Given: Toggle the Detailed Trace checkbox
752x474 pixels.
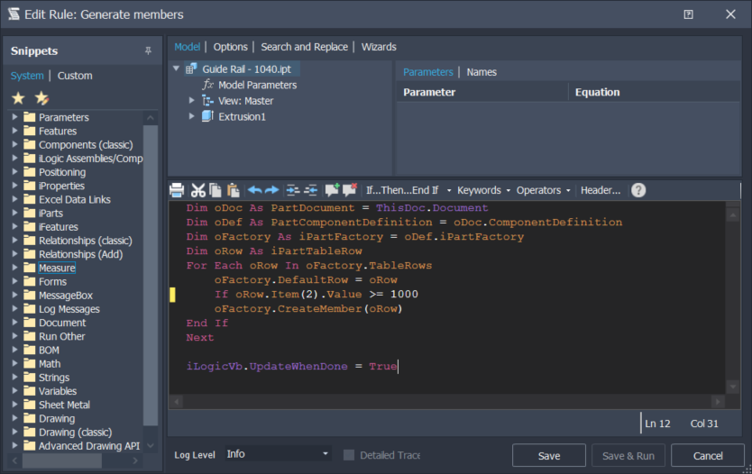Looking at the screenshot, I should point(349,455).
